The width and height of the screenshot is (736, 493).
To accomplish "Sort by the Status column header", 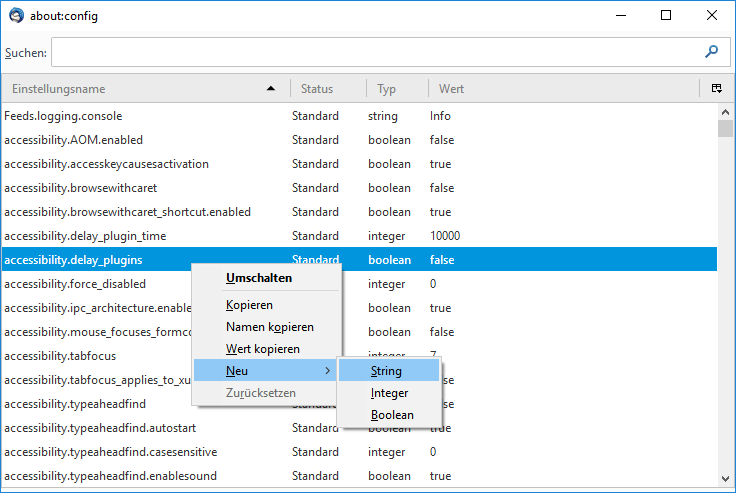I will click(317, 89).
